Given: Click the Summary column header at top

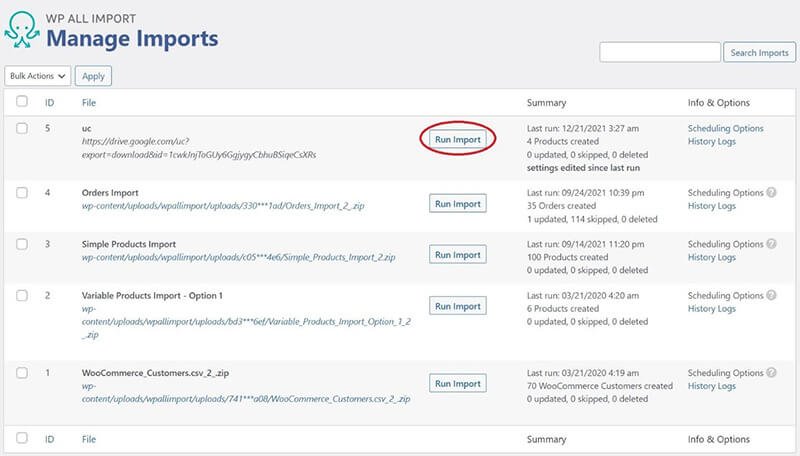Looking at the screenshot, I should [x=546, y=103].
